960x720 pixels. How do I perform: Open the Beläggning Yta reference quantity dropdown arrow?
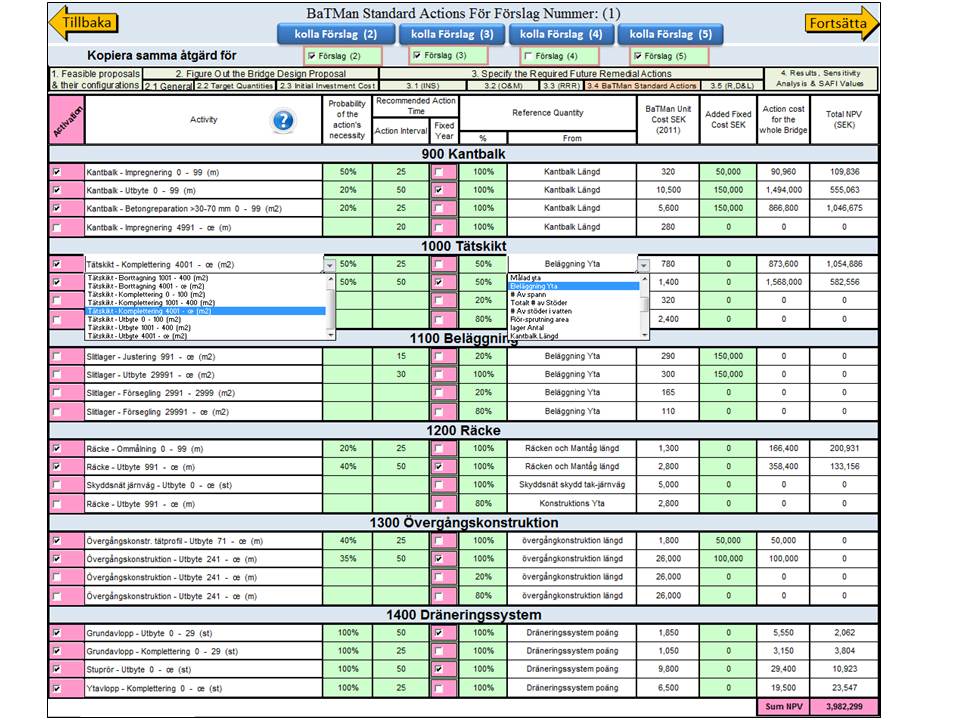coord(643,265)
